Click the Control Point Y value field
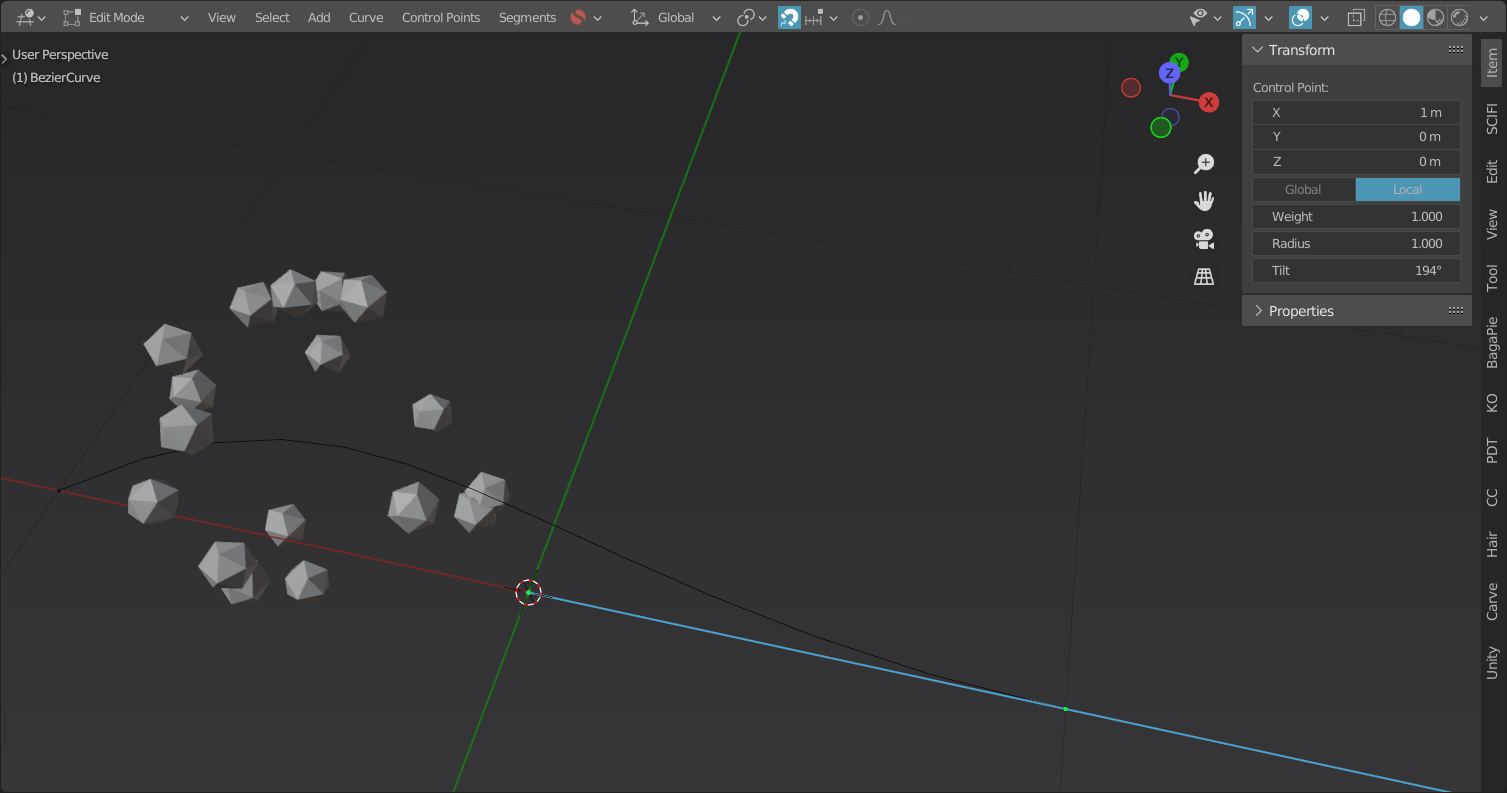 coord(1356,136)
